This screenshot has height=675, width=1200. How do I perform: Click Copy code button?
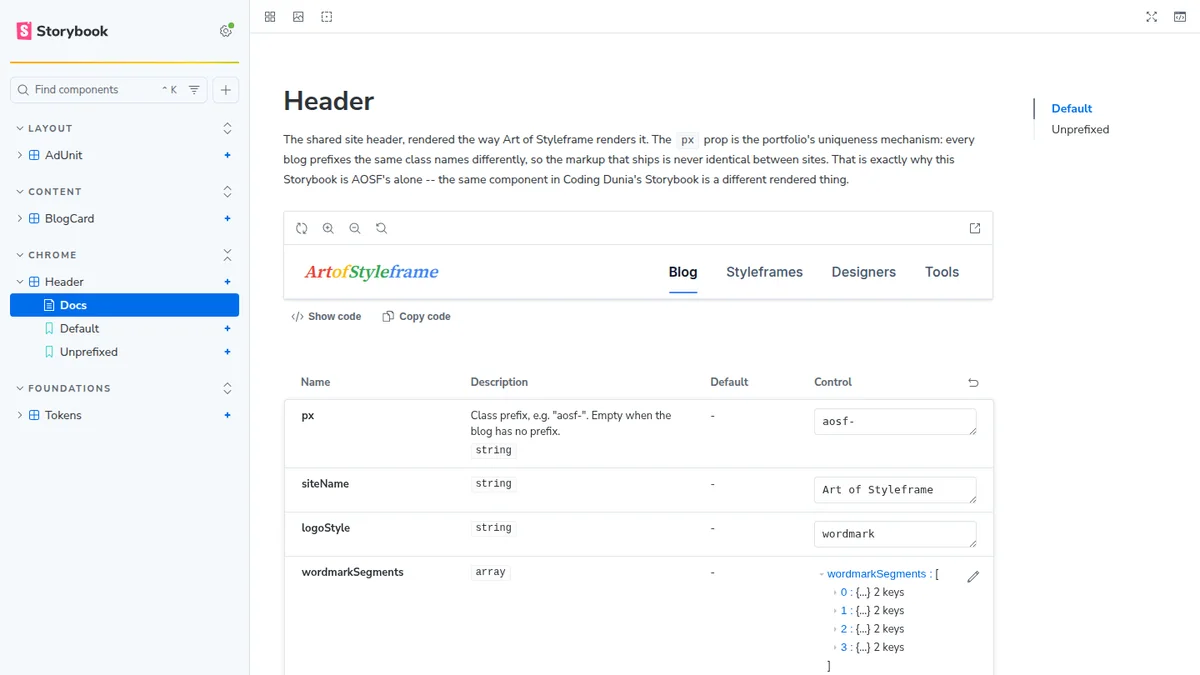(416, 316)
